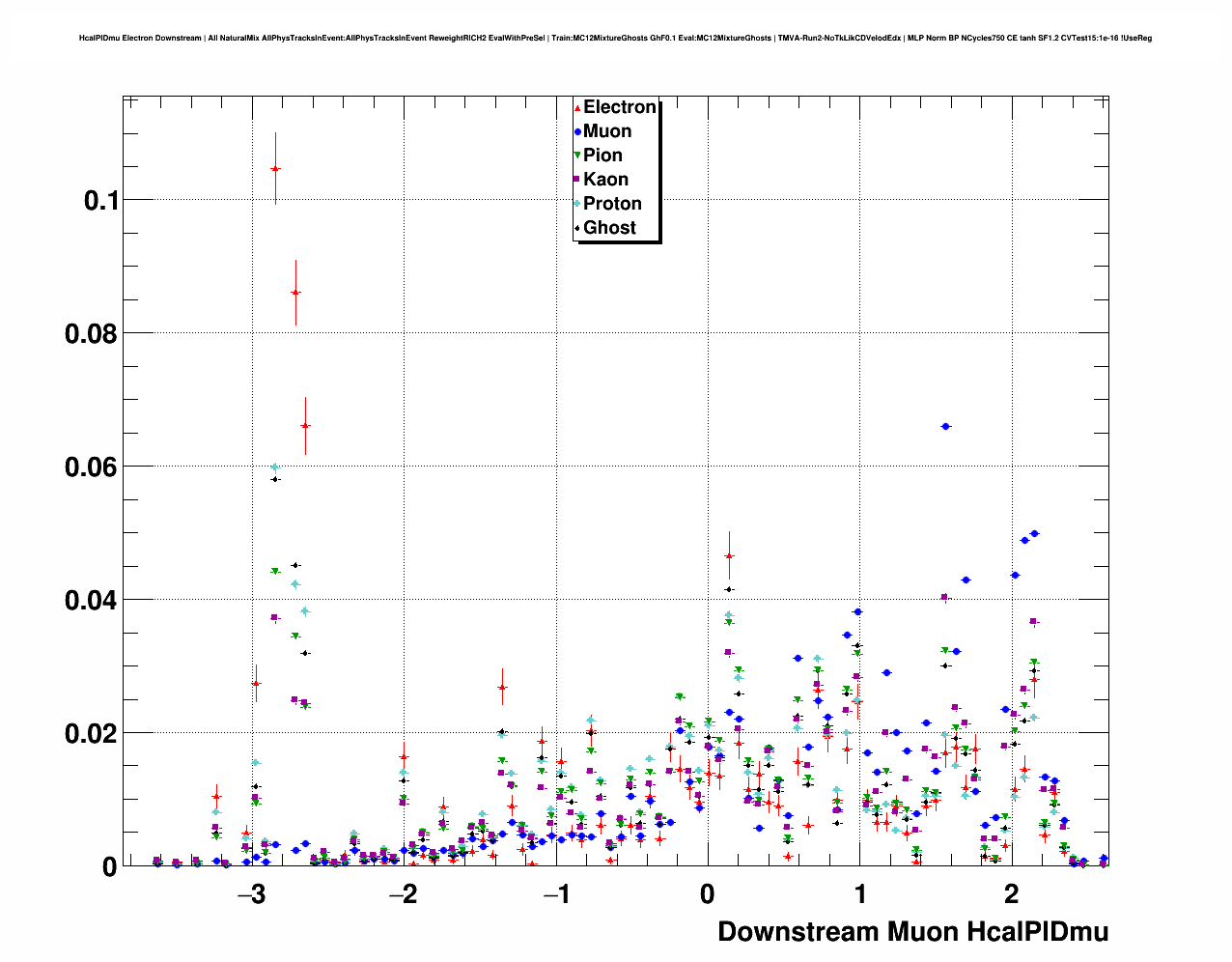The height and width of the screenshot is (962, 1232).
Task: Click the cyan Proton legend marker
Action: coord(577,204)
